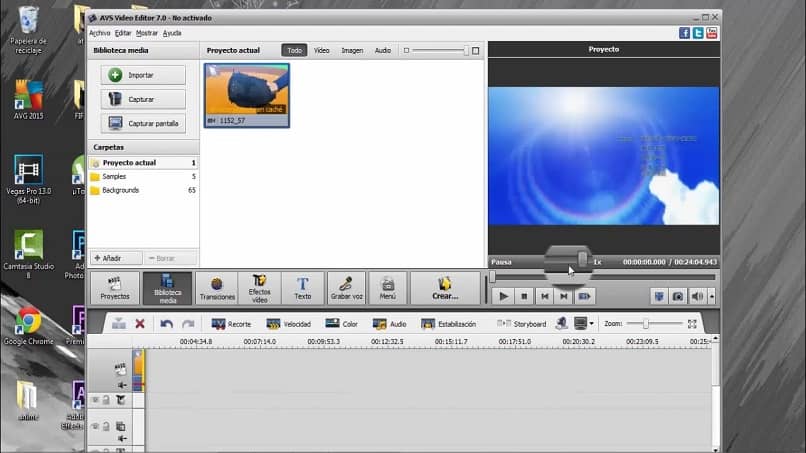Delete selection with red X icon
Viewport: 806px width, 453px height.
(140, 323)
